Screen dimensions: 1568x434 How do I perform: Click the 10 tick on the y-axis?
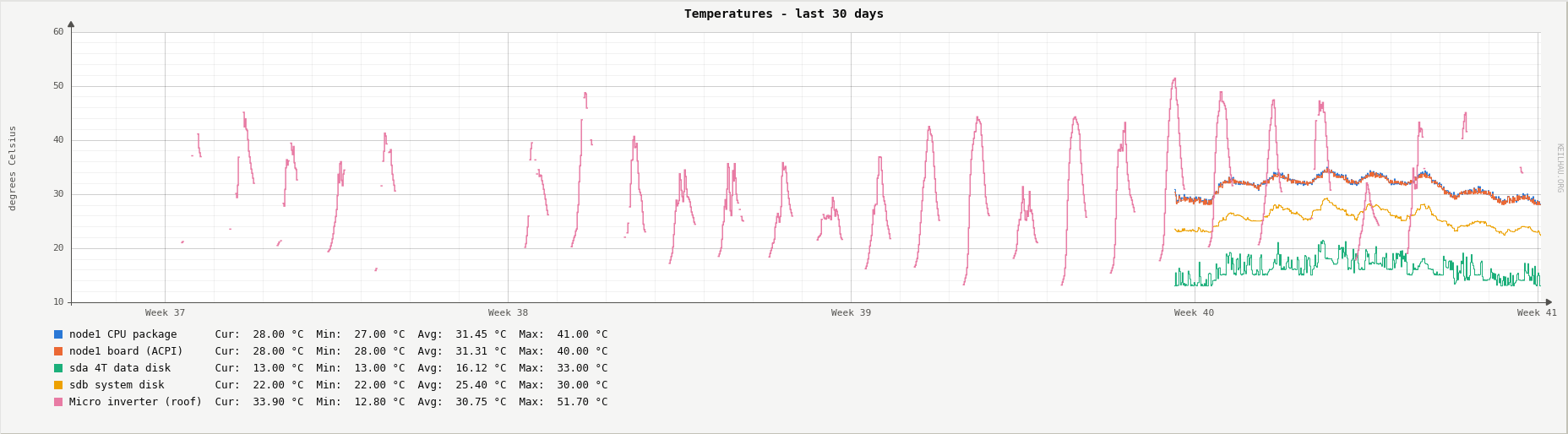pyautogui.click(x=58, y=302)
